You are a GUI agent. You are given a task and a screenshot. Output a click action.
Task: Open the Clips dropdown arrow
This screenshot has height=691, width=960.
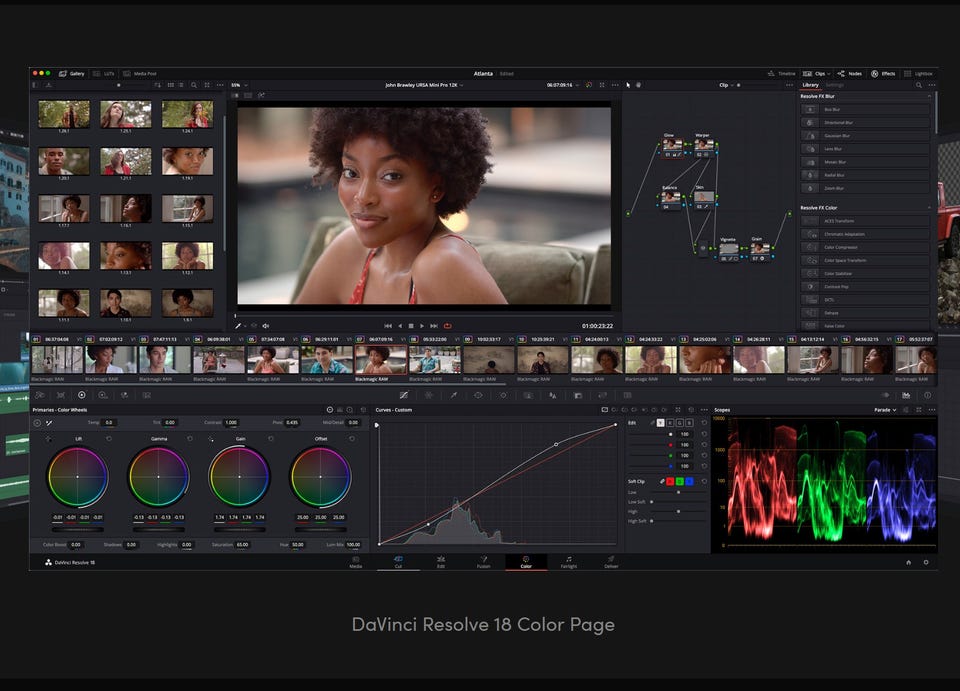coord(829,73)
